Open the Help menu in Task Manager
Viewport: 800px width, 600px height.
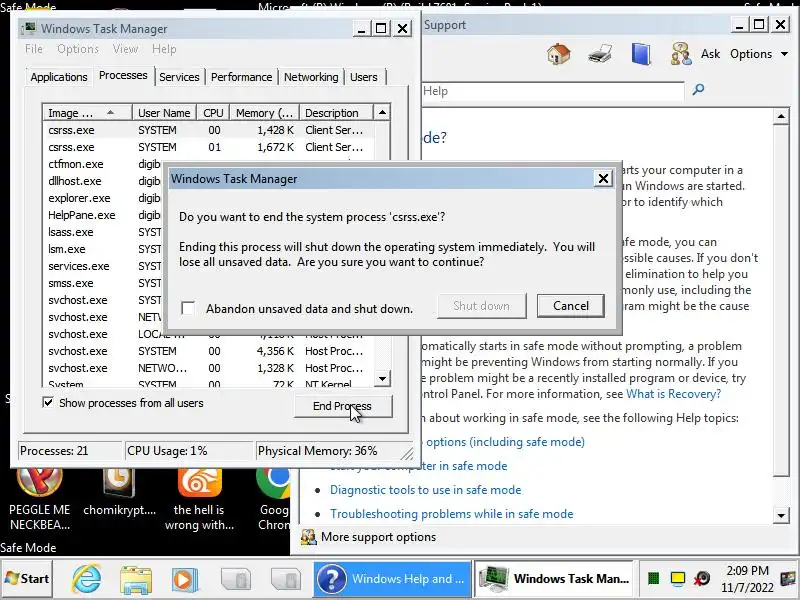point(164,49)
